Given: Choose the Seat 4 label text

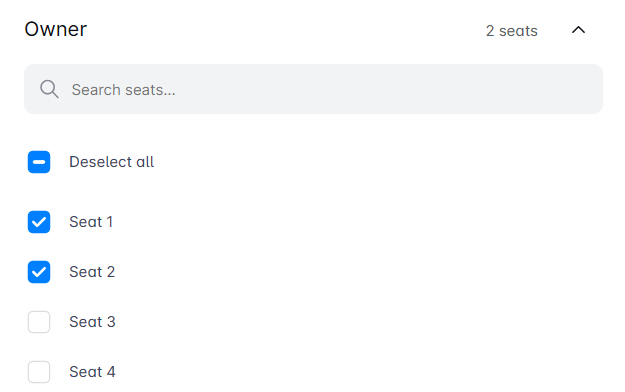Looking at the screenshot, I should click(x=92, y=372).
